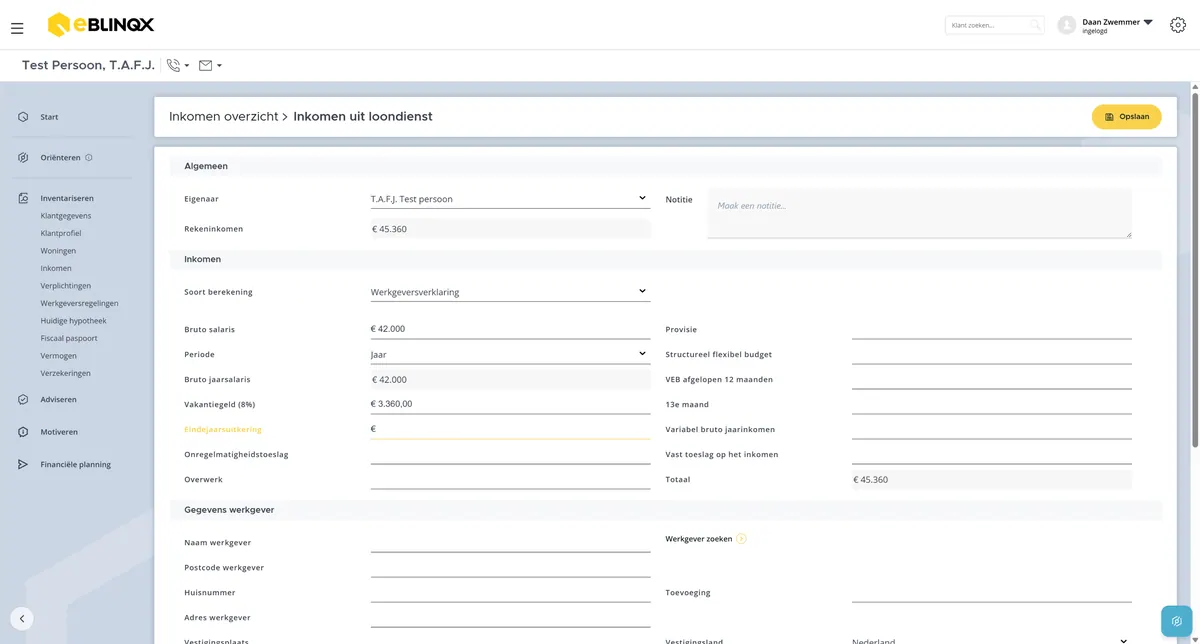Viewport: 1200px width, 644px height.
Task: Click the Motiveren sidebar icon
Action: [23, 432]
